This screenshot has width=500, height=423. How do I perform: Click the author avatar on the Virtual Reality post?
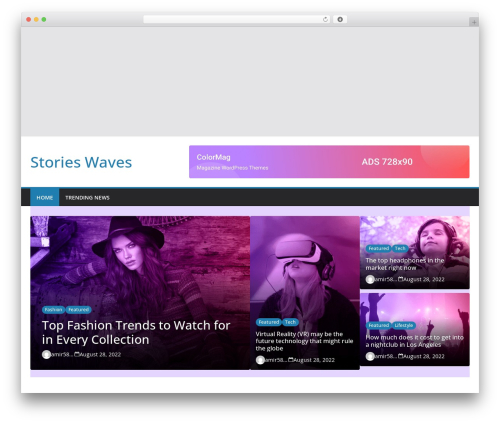[x=260, y=360]
